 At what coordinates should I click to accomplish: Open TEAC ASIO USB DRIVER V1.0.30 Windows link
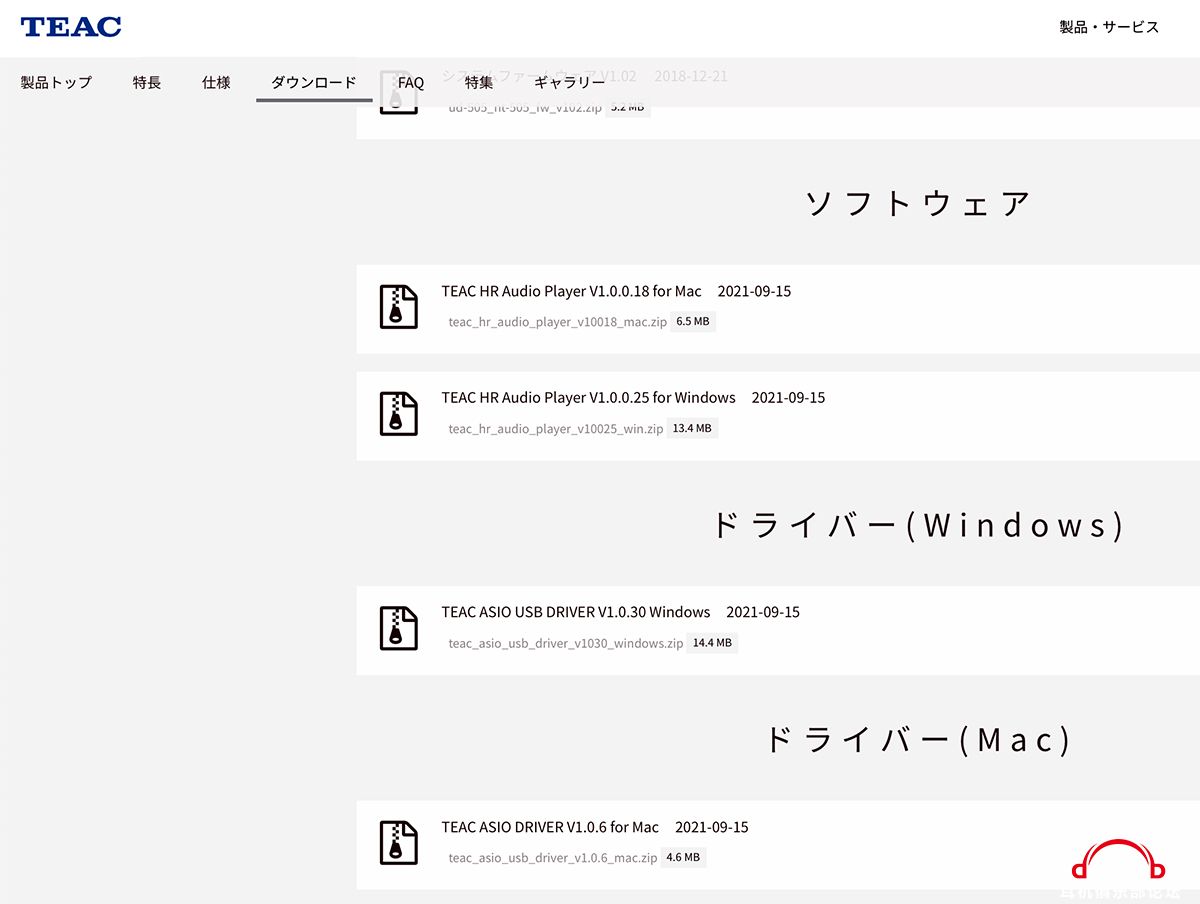point(576,612)
